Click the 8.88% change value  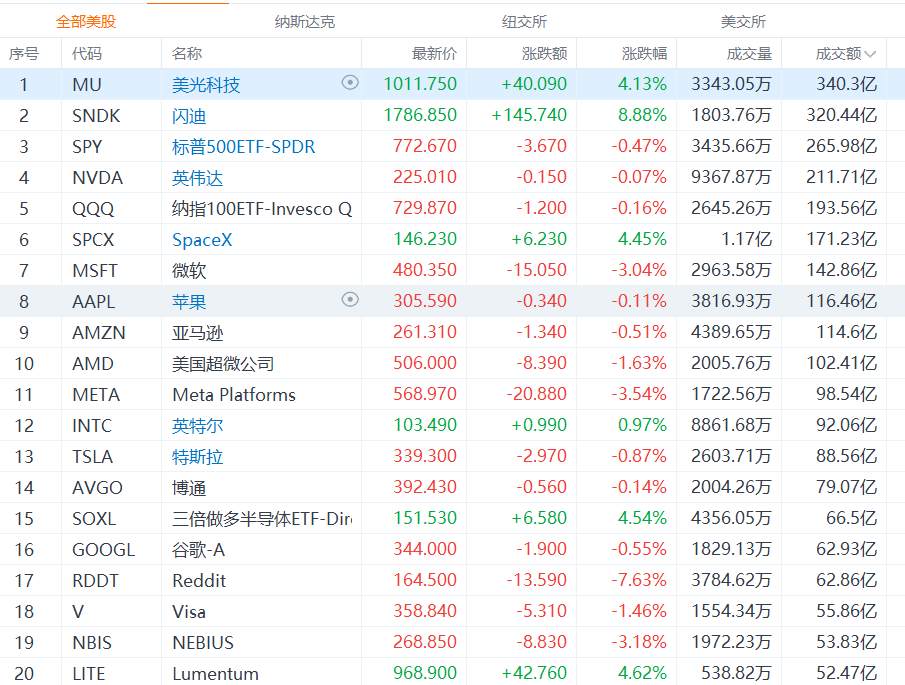(x=642, y=115)
